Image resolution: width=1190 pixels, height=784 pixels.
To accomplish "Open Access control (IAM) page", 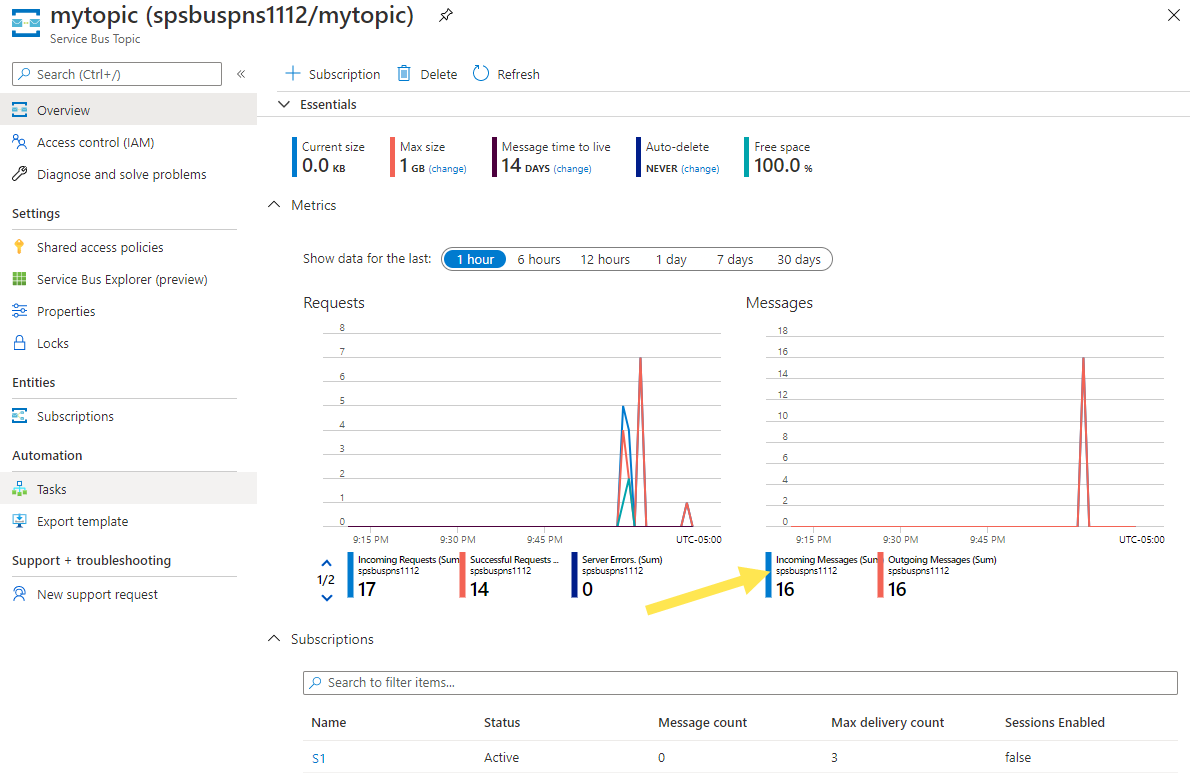I will (x=95, y=142).
